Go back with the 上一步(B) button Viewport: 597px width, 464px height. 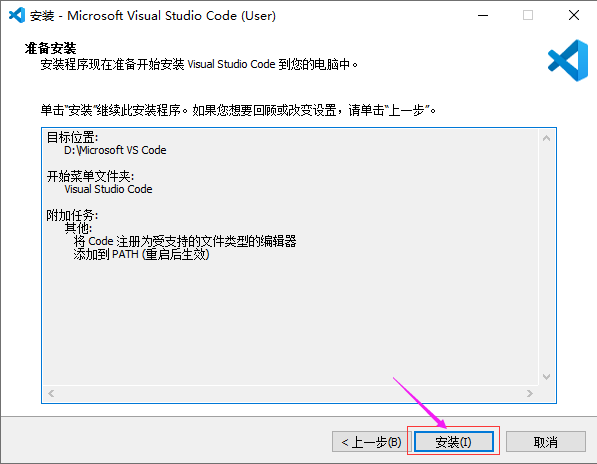tap(371, 442)
